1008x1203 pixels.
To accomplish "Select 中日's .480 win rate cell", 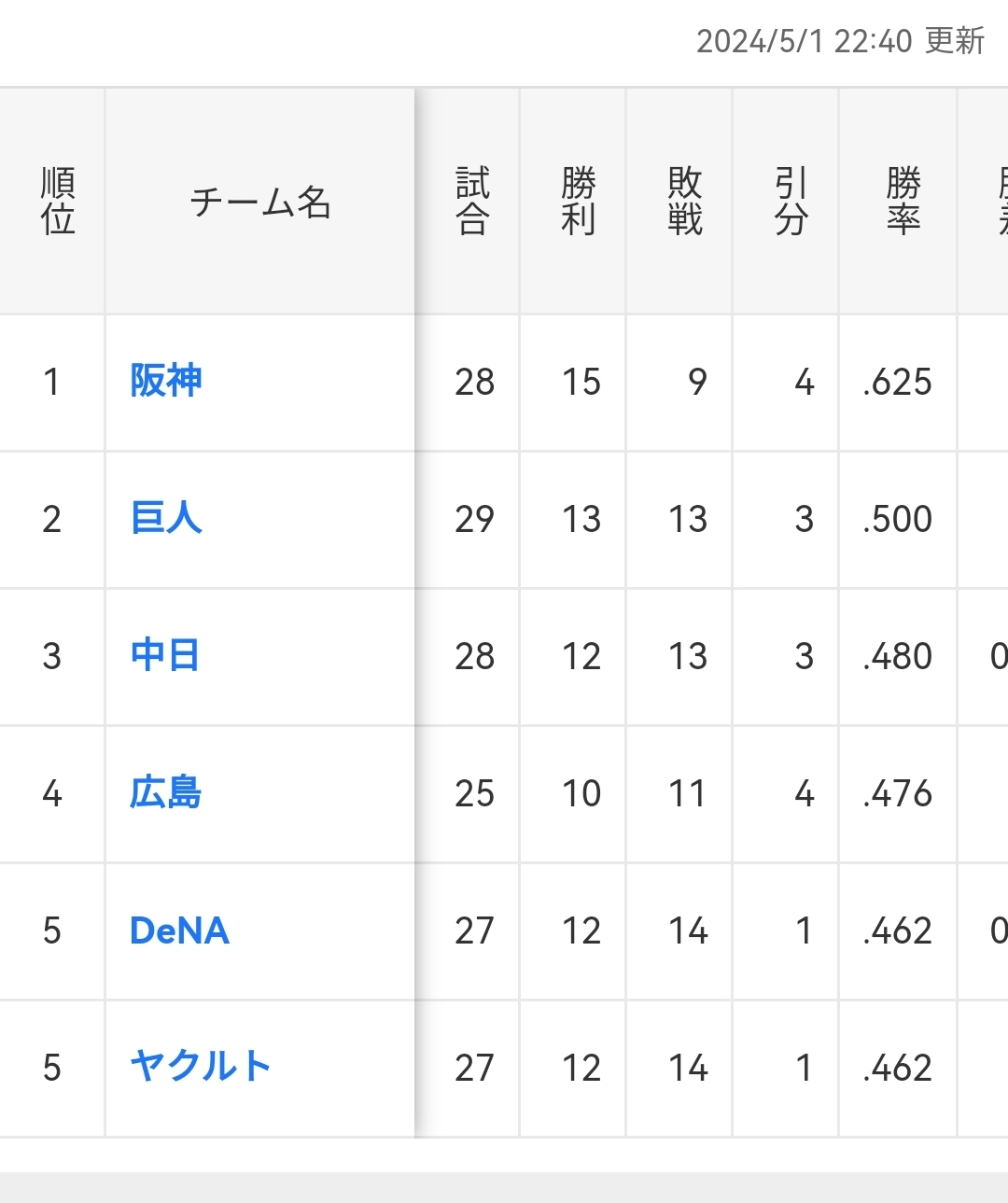I will pyautogui.click(x=898, y=656).
